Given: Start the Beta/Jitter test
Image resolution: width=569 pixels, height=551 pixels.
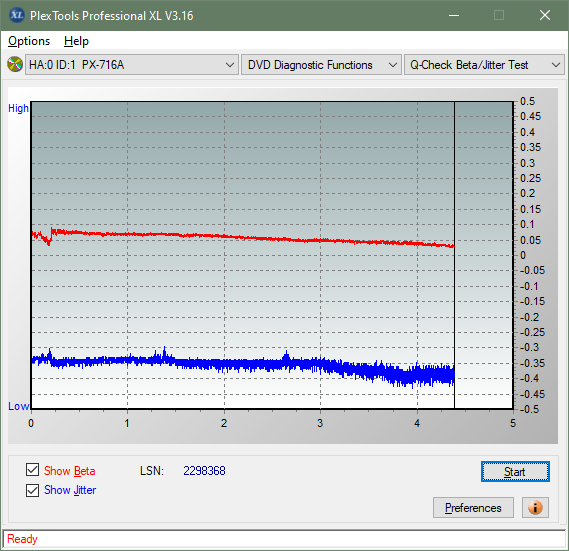Looking at the screenshot, I should [x=515, y=472].
